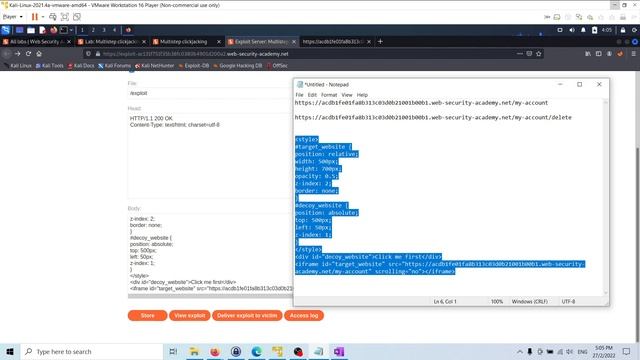Launch Firefox from the Kali panel
Image resolution: width=640 pixels, height=360 pixels.
(53, 30)
